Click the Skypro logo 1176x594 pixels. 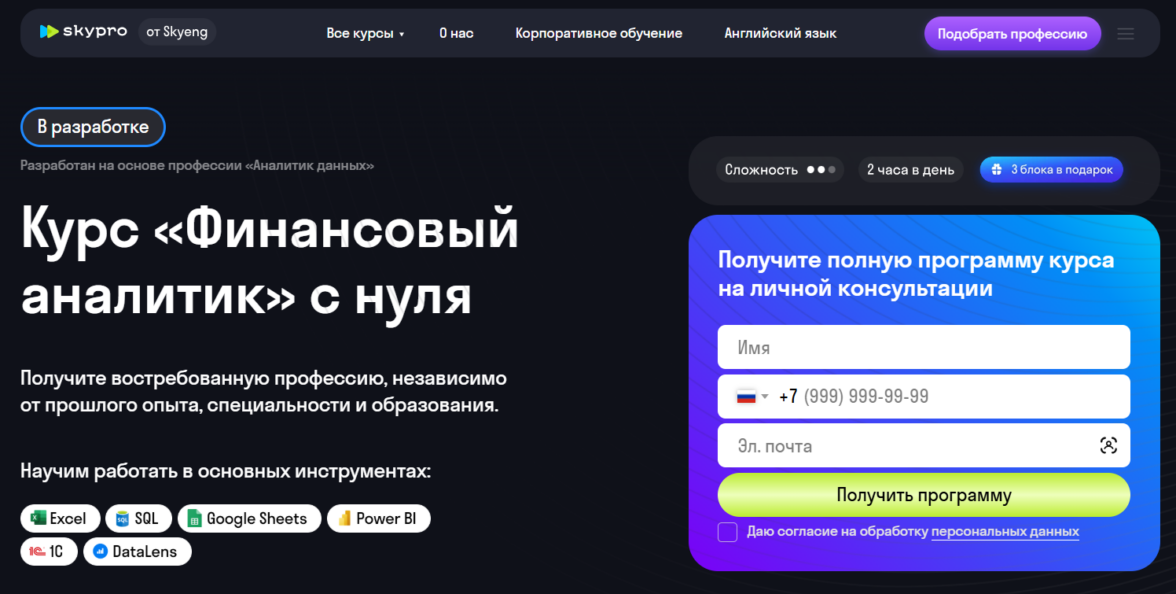click(83, 32)
